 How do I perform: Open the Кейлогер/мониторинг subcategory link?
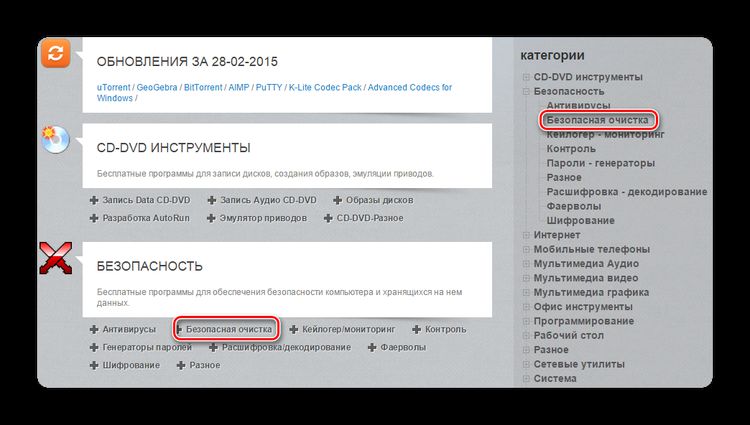[349, 329]
